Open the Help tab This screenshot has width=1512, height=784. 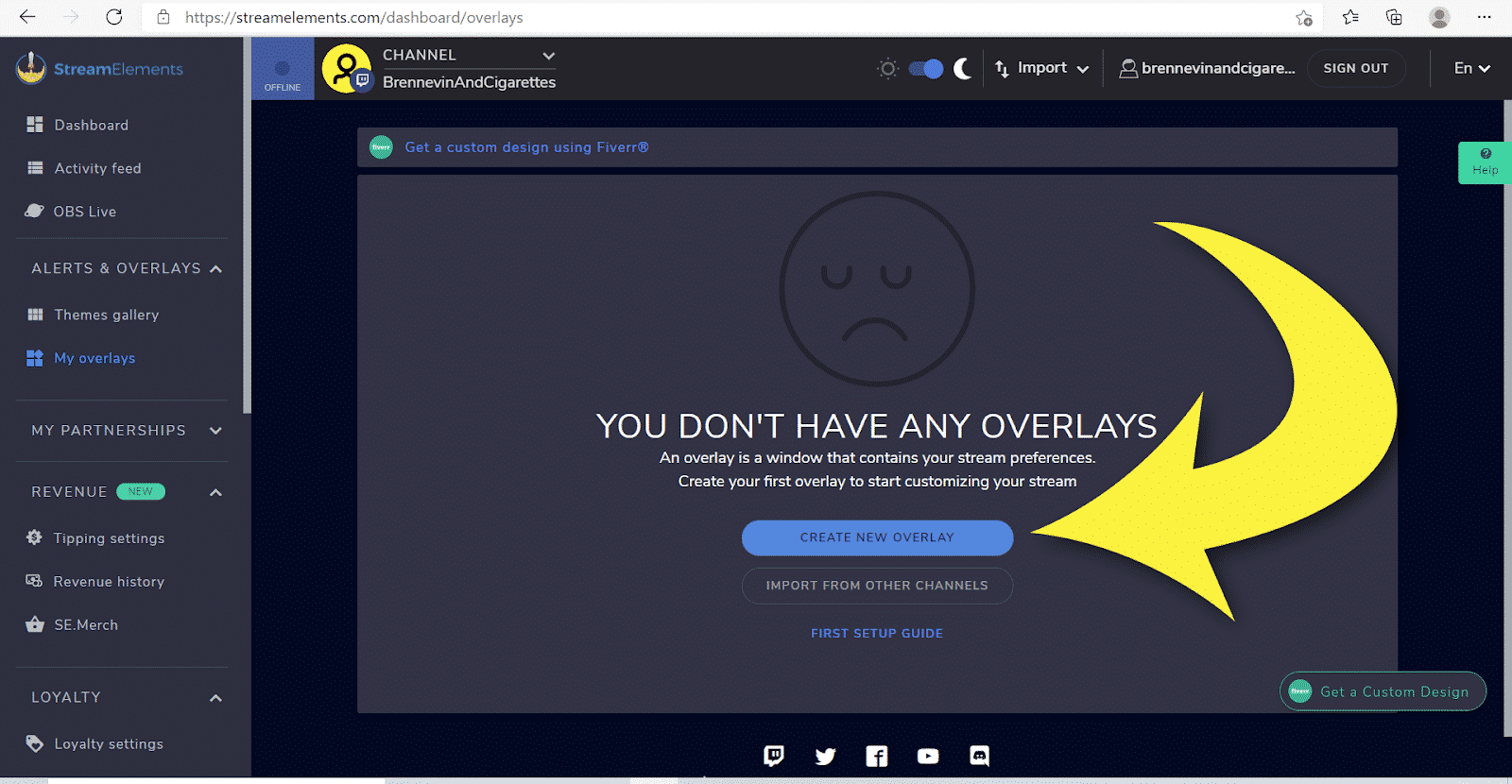click(x=1485, y=162)
